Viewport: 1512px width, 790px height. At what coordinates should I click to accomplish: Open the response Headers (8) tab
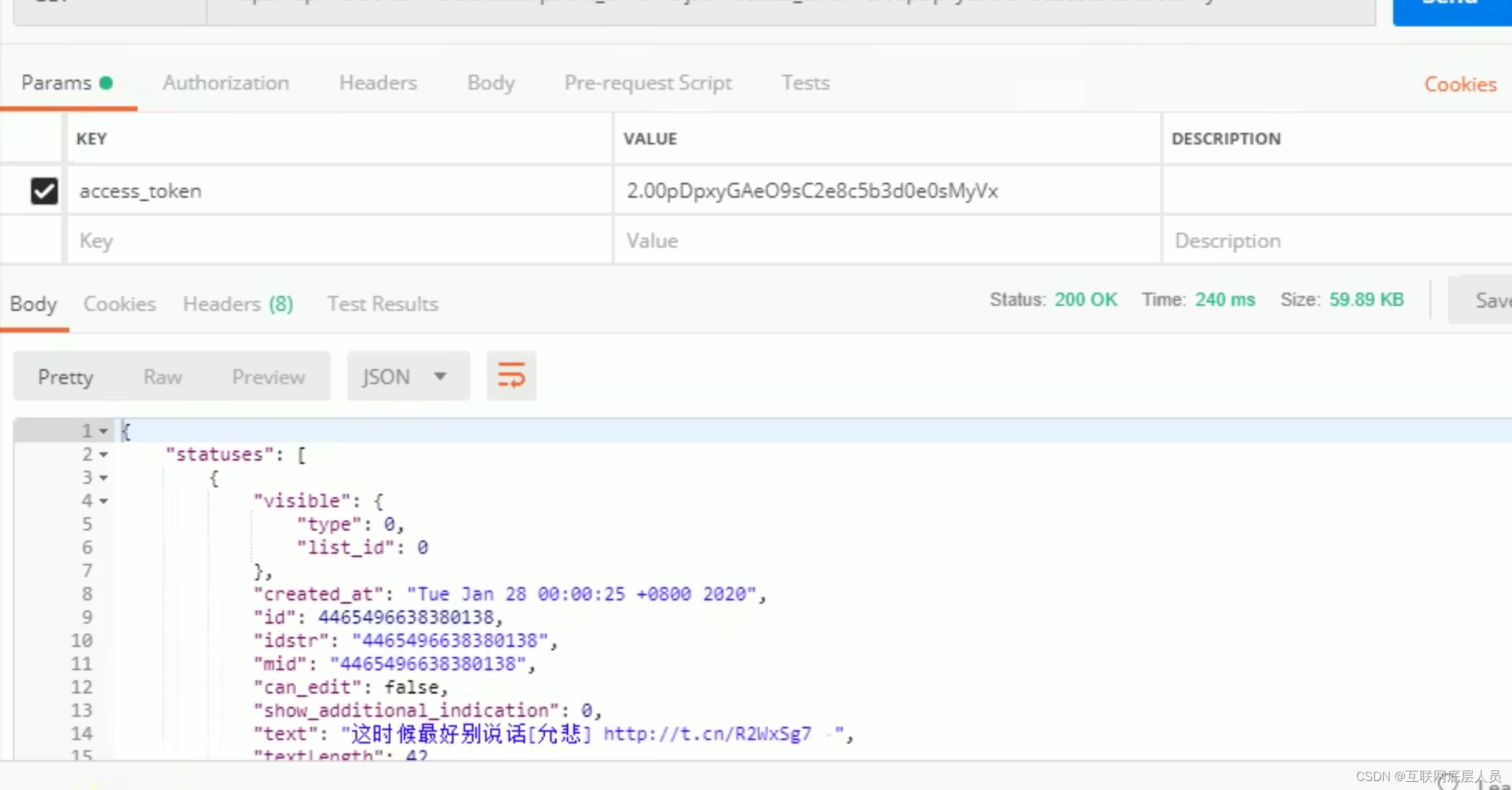click(x=238, y=304)
